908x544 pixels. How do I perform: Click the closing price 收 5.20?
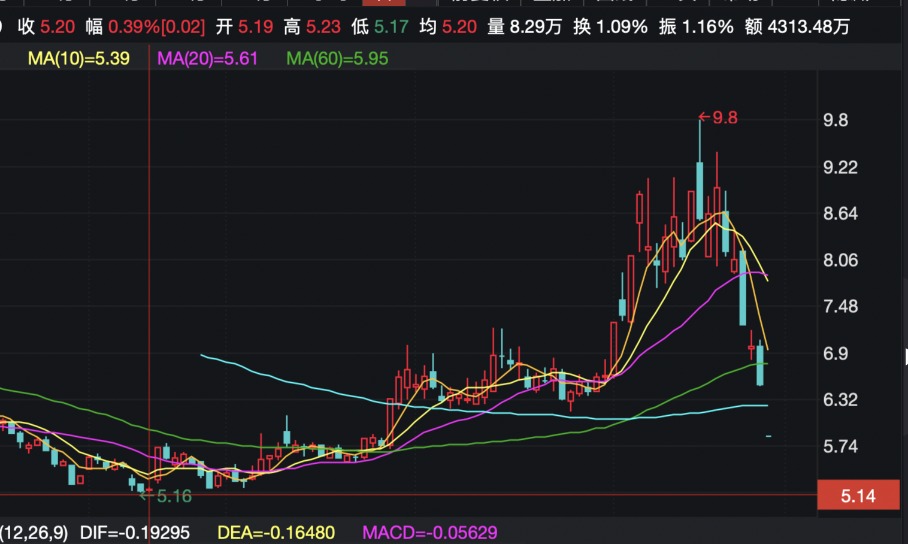(46, 27)
